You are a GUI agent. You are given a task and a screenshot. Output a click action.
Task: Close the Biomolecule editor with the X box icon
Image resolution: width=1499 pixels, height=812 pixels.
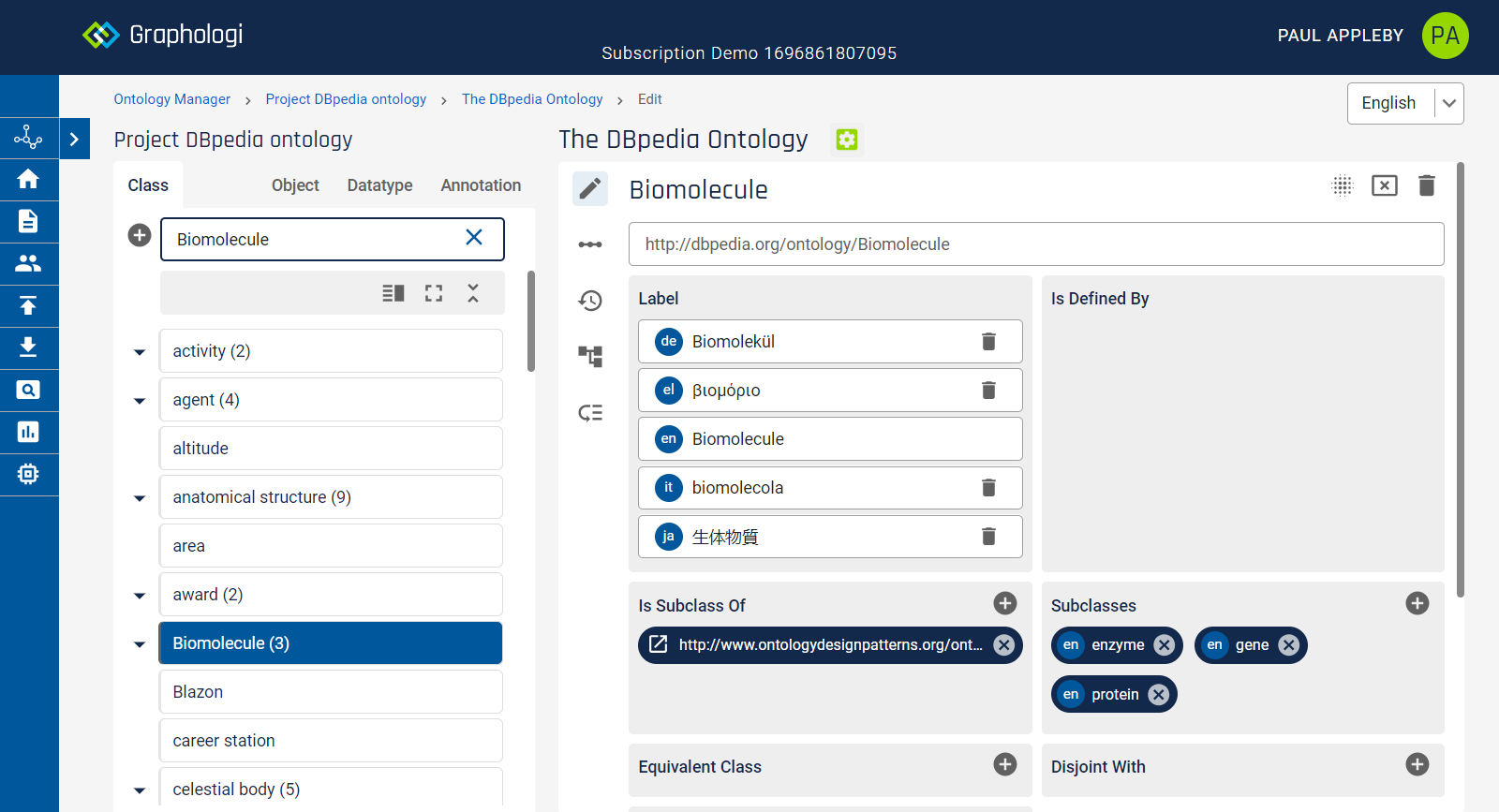point(1384,185)
